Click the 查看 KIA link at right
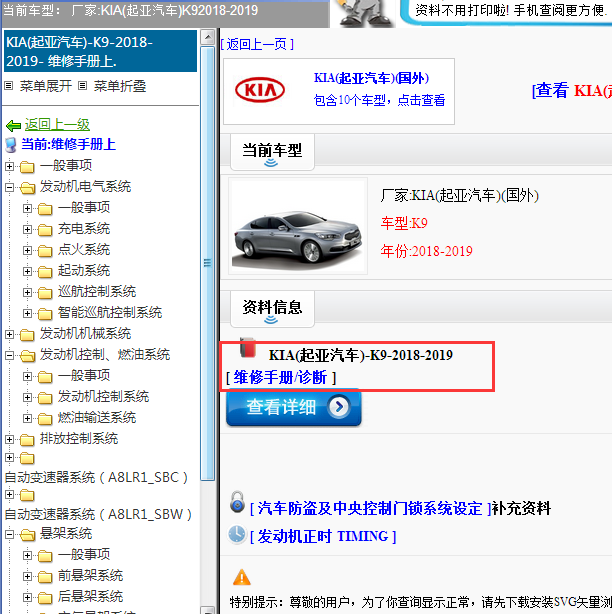 [572, 91]
